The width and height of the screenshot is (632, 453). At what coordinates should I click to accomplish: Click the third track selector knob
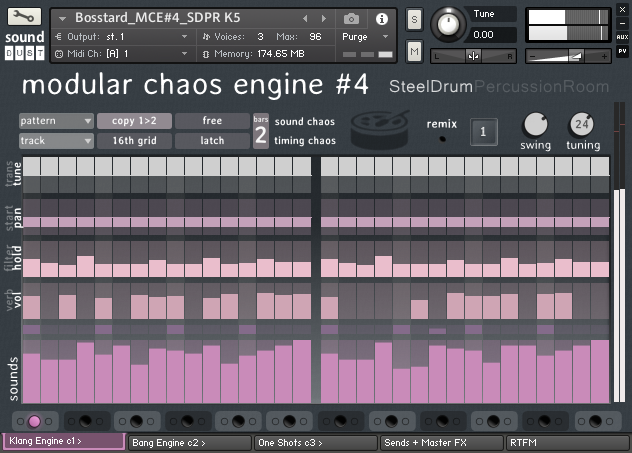pyautogui.click(x=136, y=422)
